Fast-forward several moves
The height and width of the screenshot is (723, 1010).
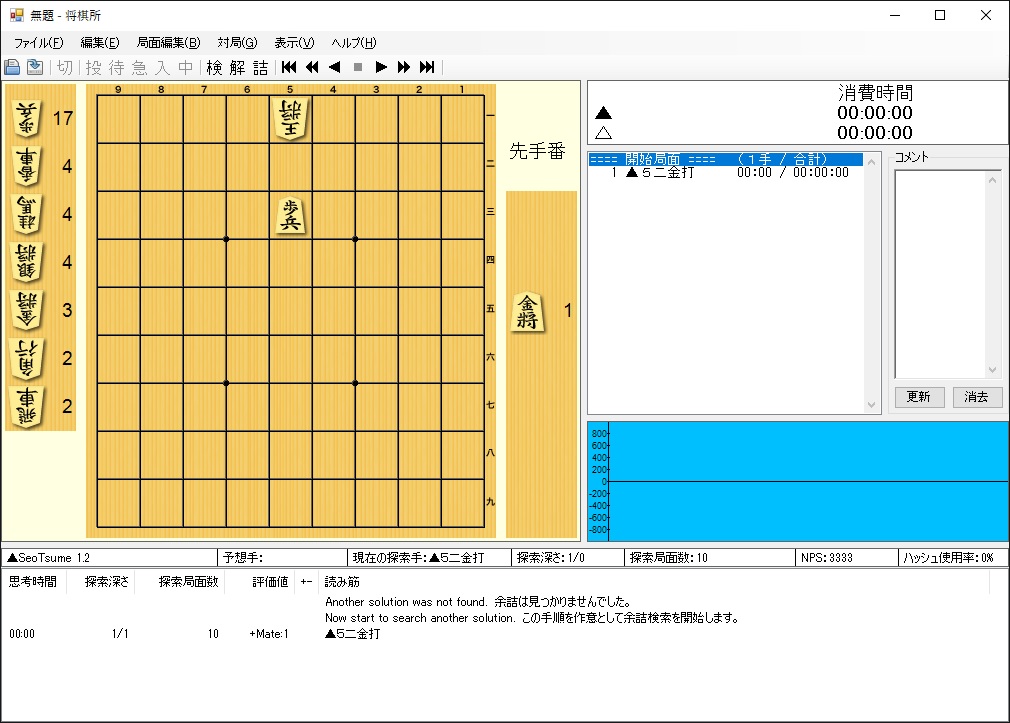coord(404,67)
